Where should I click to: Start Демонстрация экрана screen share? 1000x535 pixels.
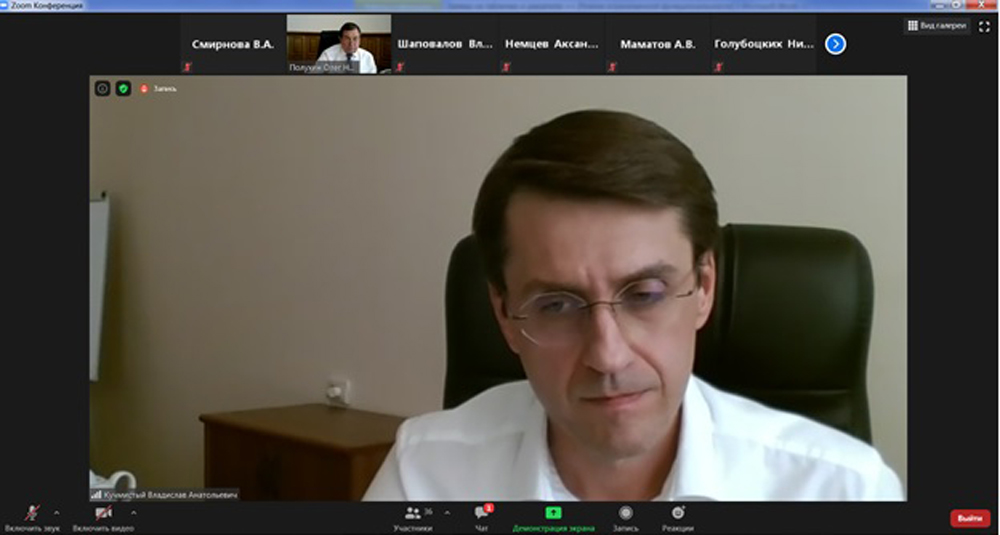pyautogui.click(x=553, y=513)
